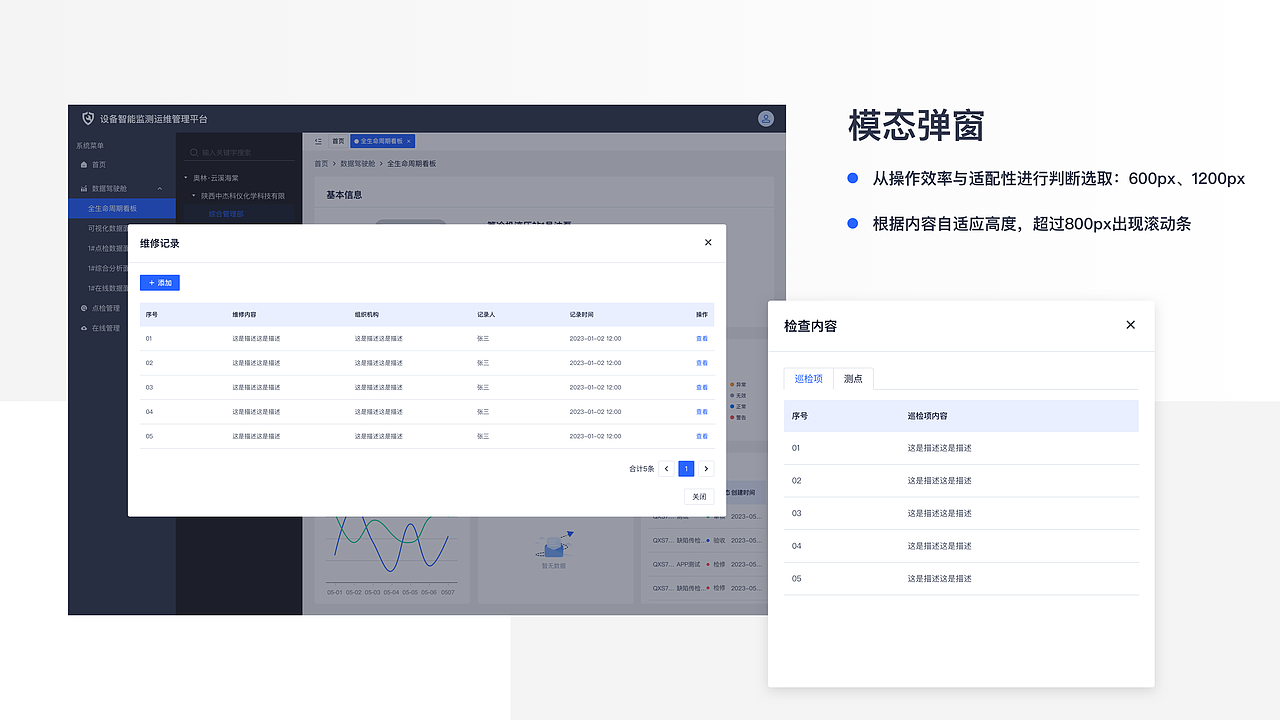
Task: Switch to the 首页 tab in tab bar
Action: 338,141
